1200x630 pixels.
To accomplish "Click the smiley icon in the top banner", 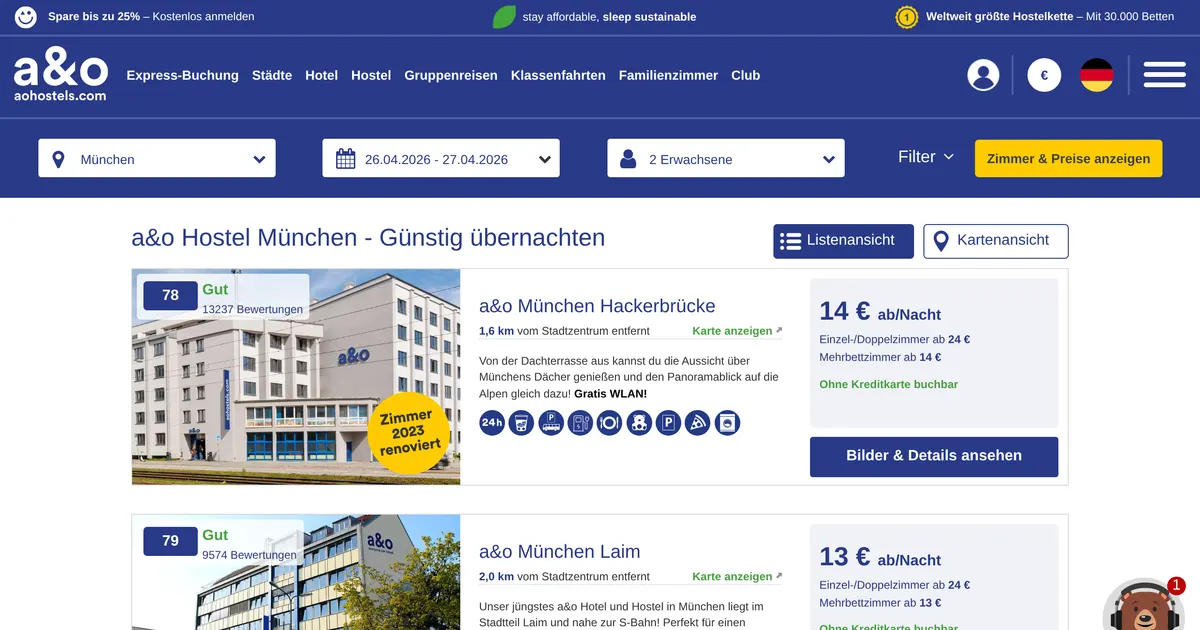I will [26, 17].
